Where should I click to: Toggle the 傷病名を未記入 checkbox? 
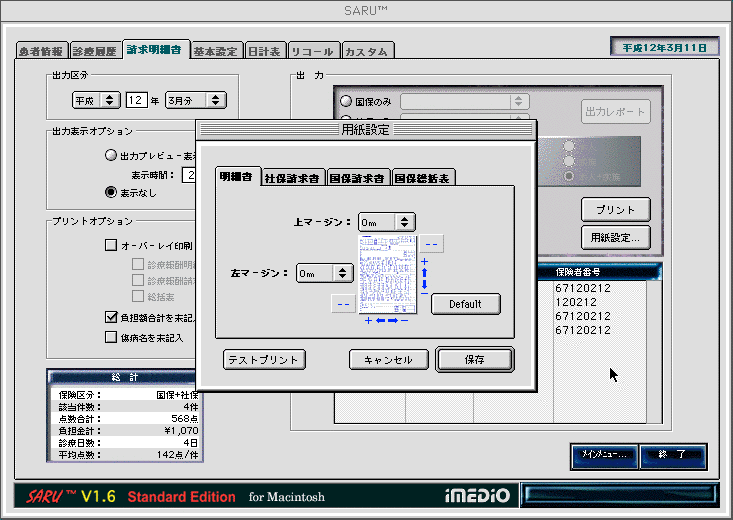111,337
